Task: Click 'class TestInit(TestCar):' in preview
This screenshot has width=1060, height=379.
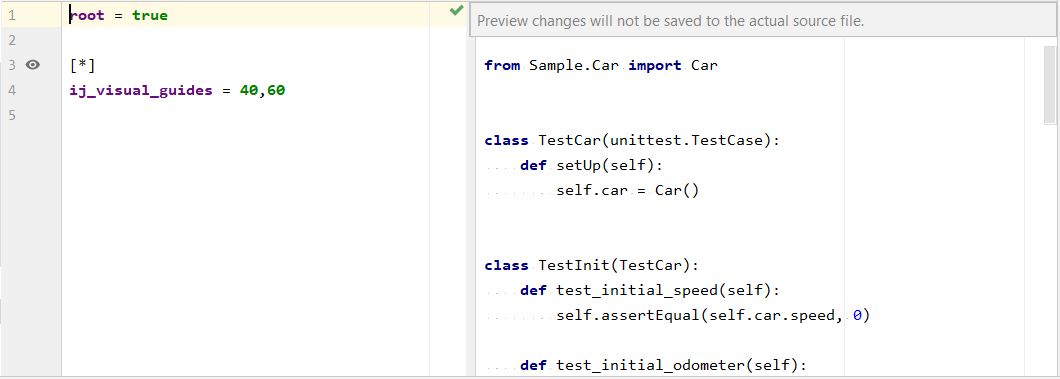Action: [x=592, y=266]
